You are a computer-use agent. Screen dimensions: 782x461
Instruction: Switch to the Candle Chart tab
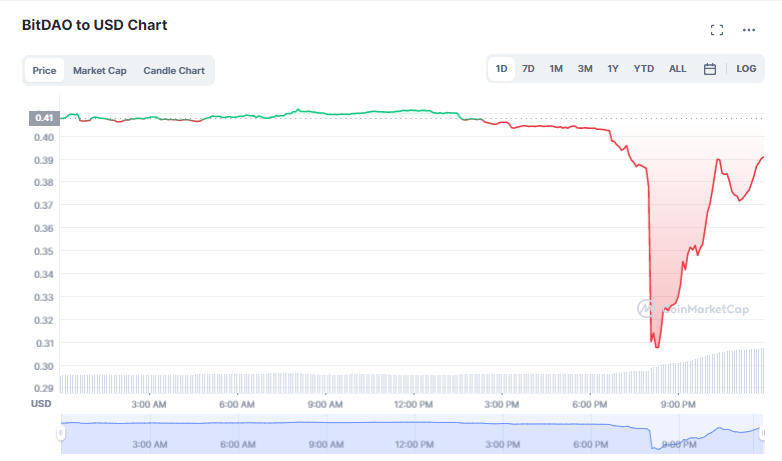click(174, 70)
